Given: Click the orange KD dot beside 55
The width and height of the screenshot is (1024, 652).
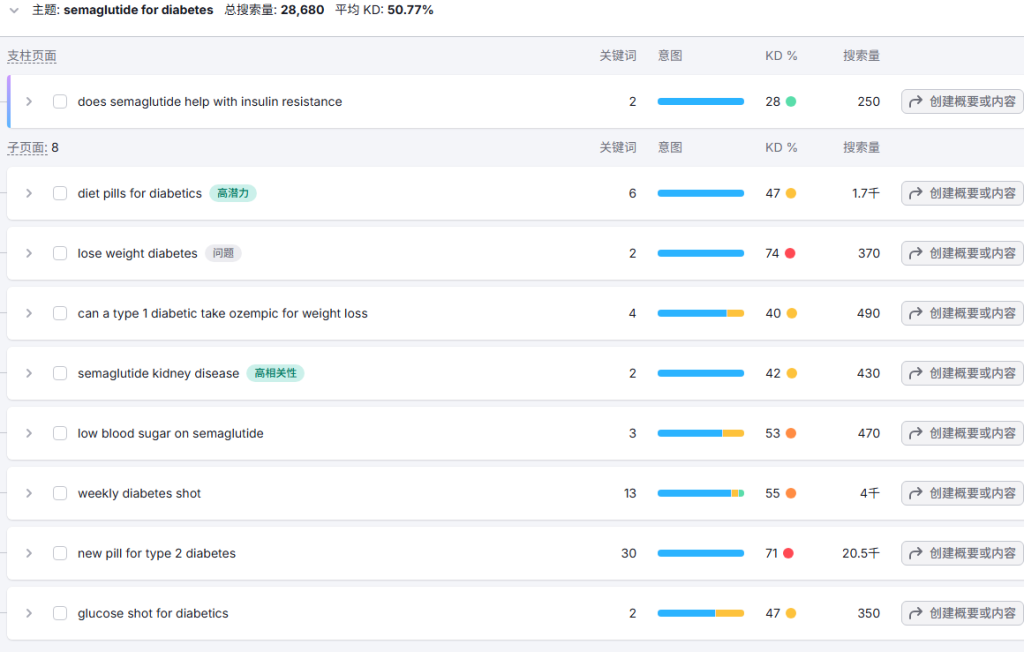Looking at the screenshot, I should (791, 493).
